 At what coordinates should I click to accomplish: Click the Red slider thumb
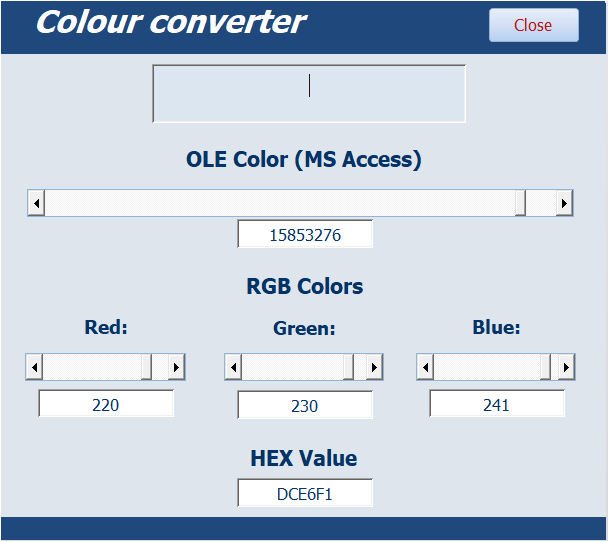(x=147, y=367)
